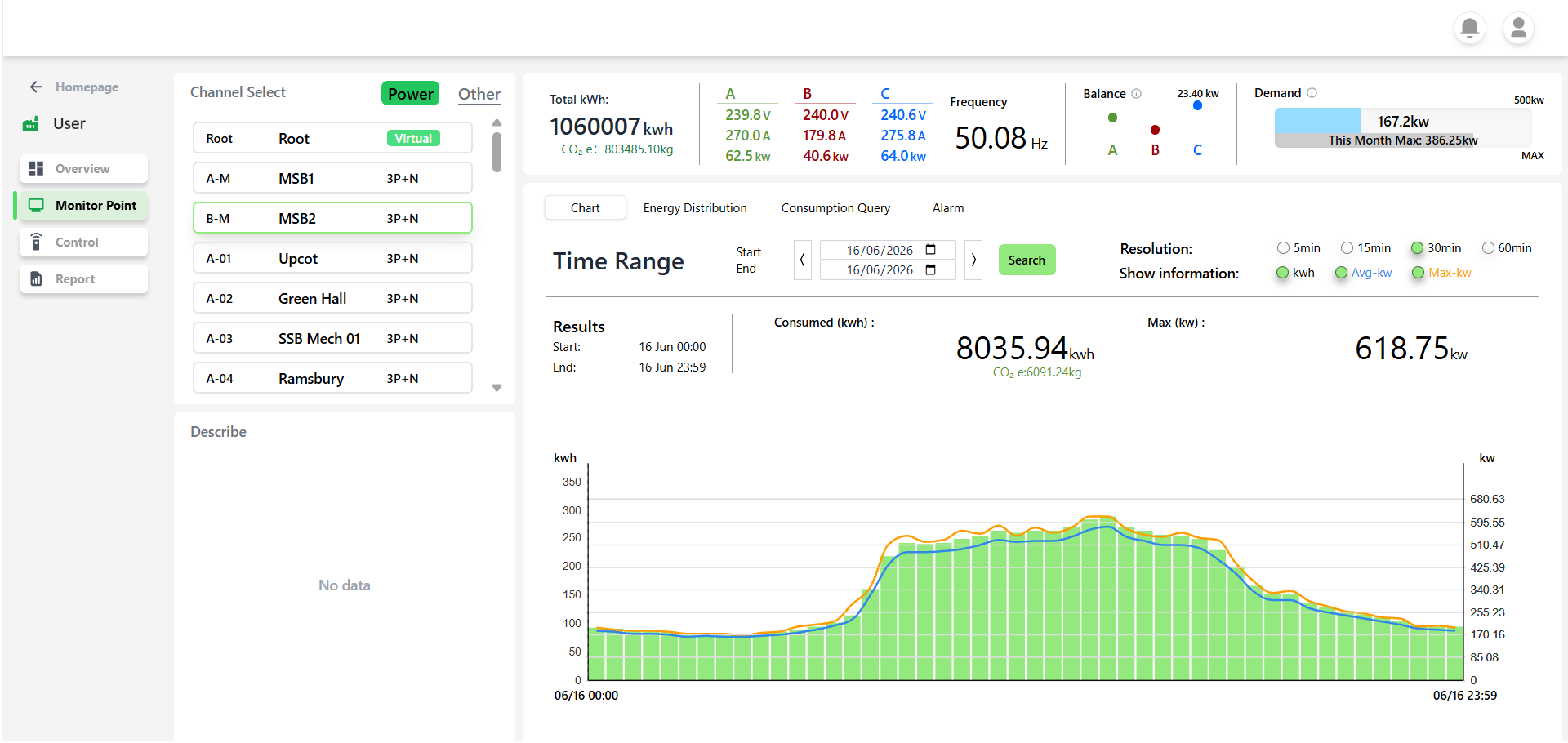1568x743 pixels.
Task: Switch to the Energy Distribution tab
Action: pos(695,208)
